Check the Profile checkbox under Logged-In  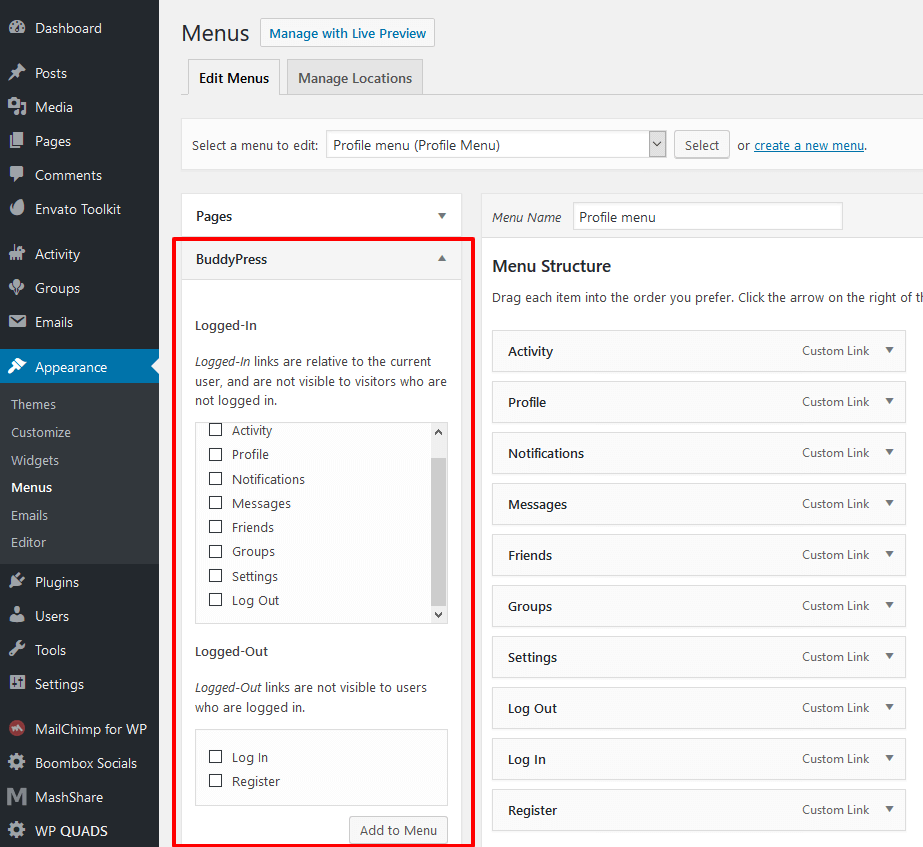click(x=215, y=454)
